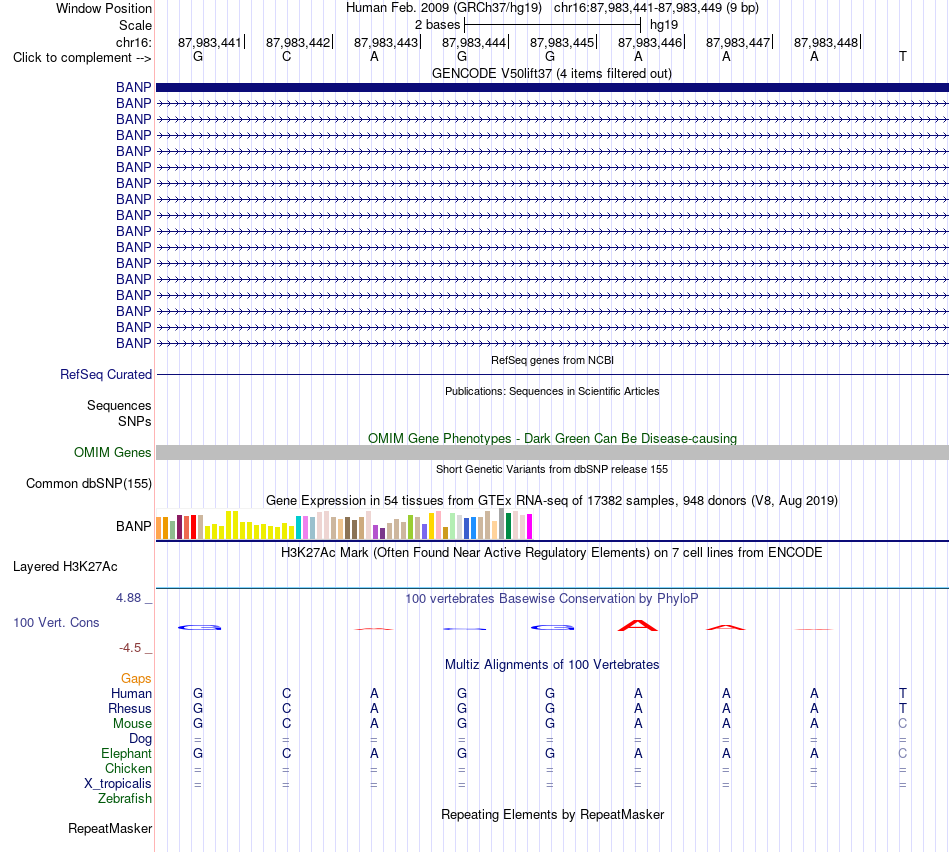Image resolution: width=950 pixels, height=852 pixels.
Task: Select the Mouse species label
Action: click(132, 724)
